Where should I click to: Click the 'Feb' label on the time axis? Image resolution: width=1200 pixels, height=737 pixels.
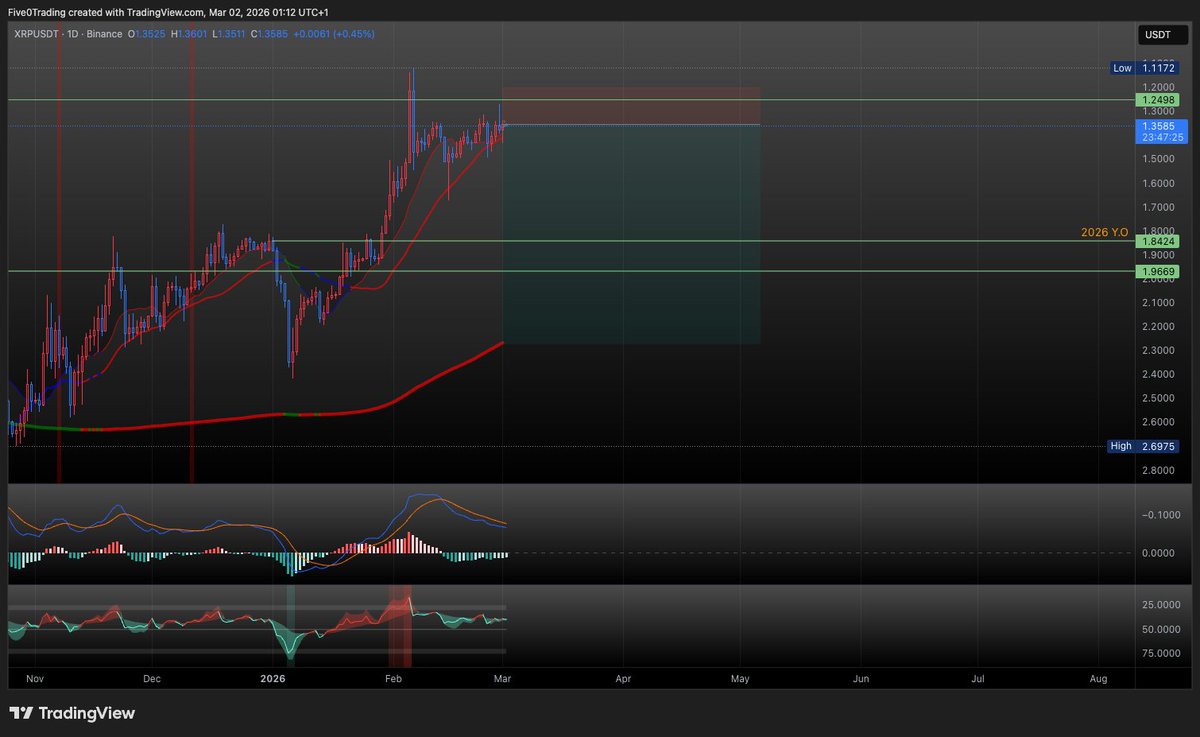pyautogui.click(x=393, y=678)
